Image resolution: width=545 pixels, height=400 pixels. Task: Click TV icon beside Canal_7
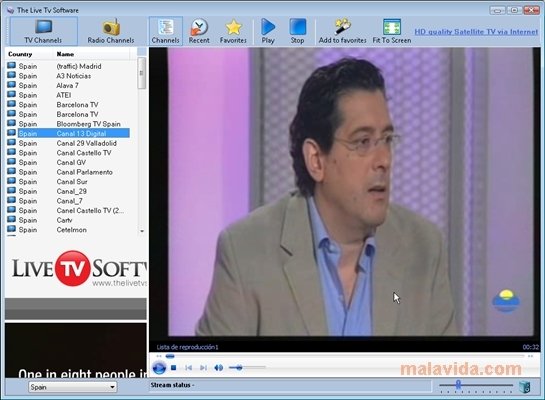(11, 200)
